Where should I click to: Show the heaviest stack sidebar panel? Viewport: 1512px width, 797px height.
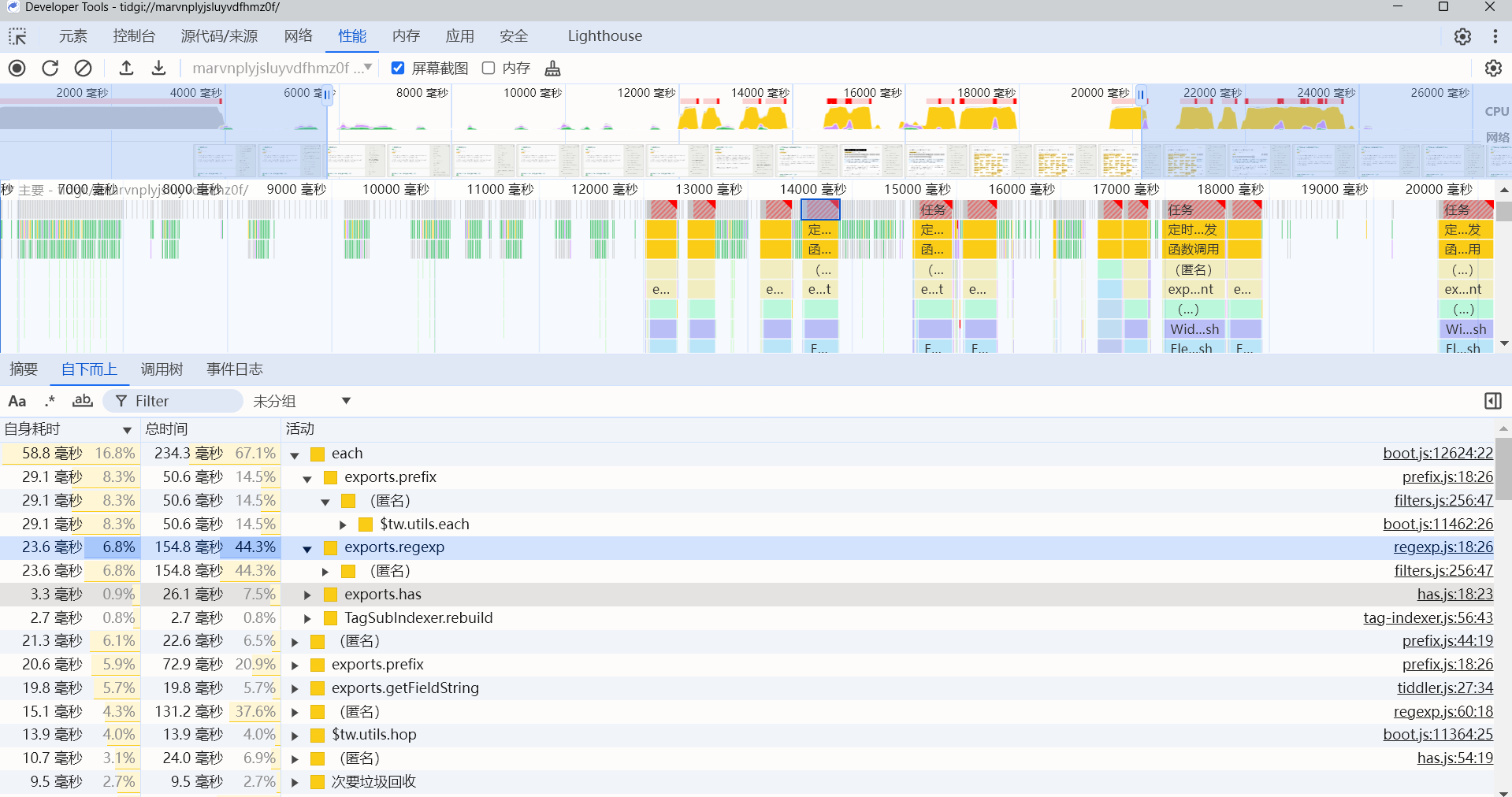coord(1492,401)
